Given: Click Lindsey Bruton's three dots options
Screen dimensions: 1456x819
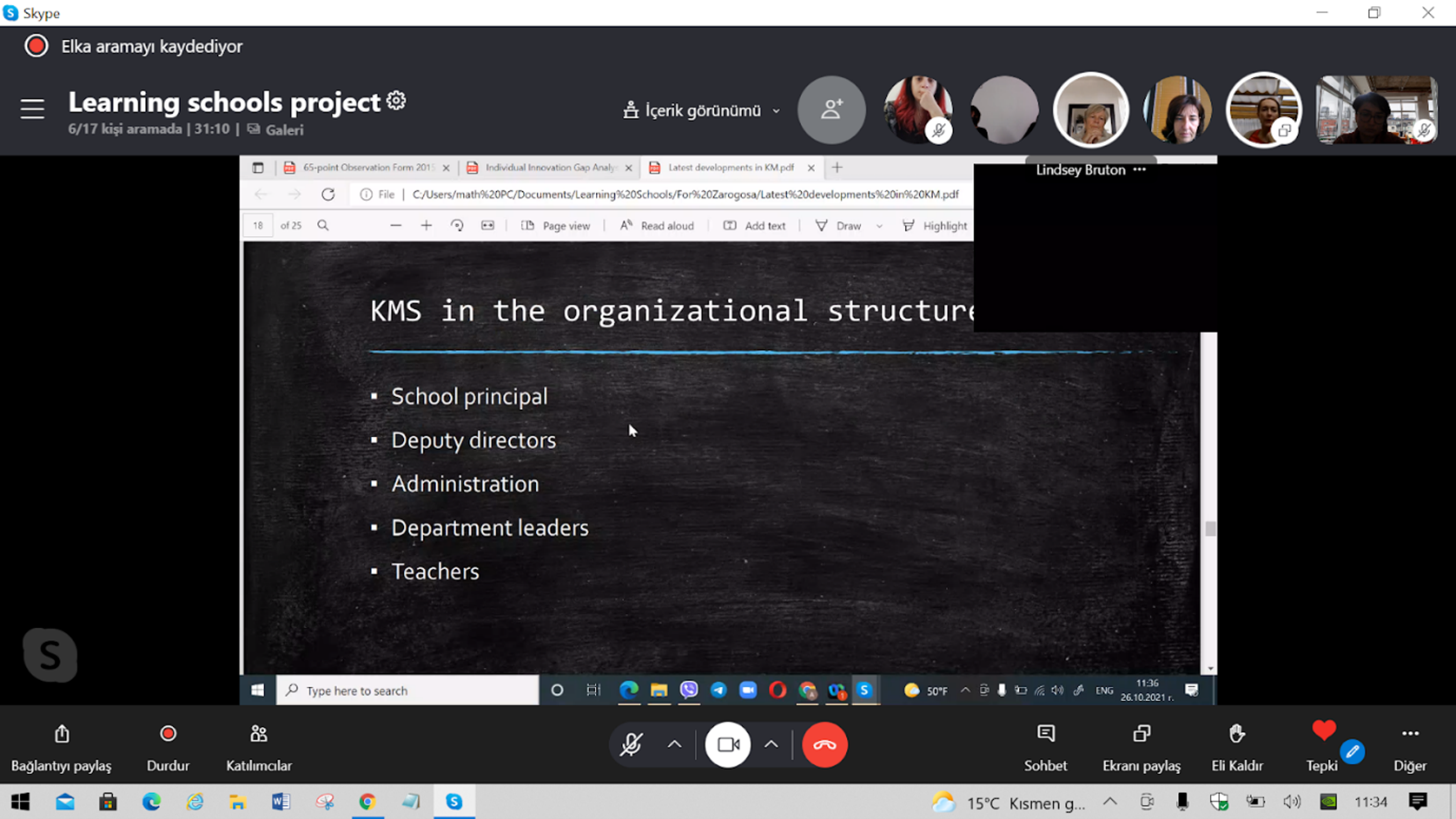Looking at the screenshot, I should pyautogui.click(x=1140, y=169).
